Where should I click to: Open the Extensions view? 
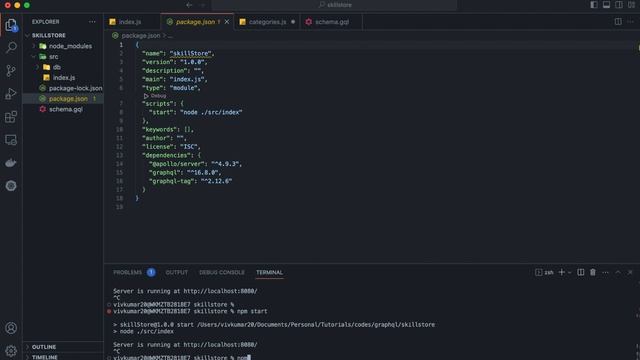[11, 117]
